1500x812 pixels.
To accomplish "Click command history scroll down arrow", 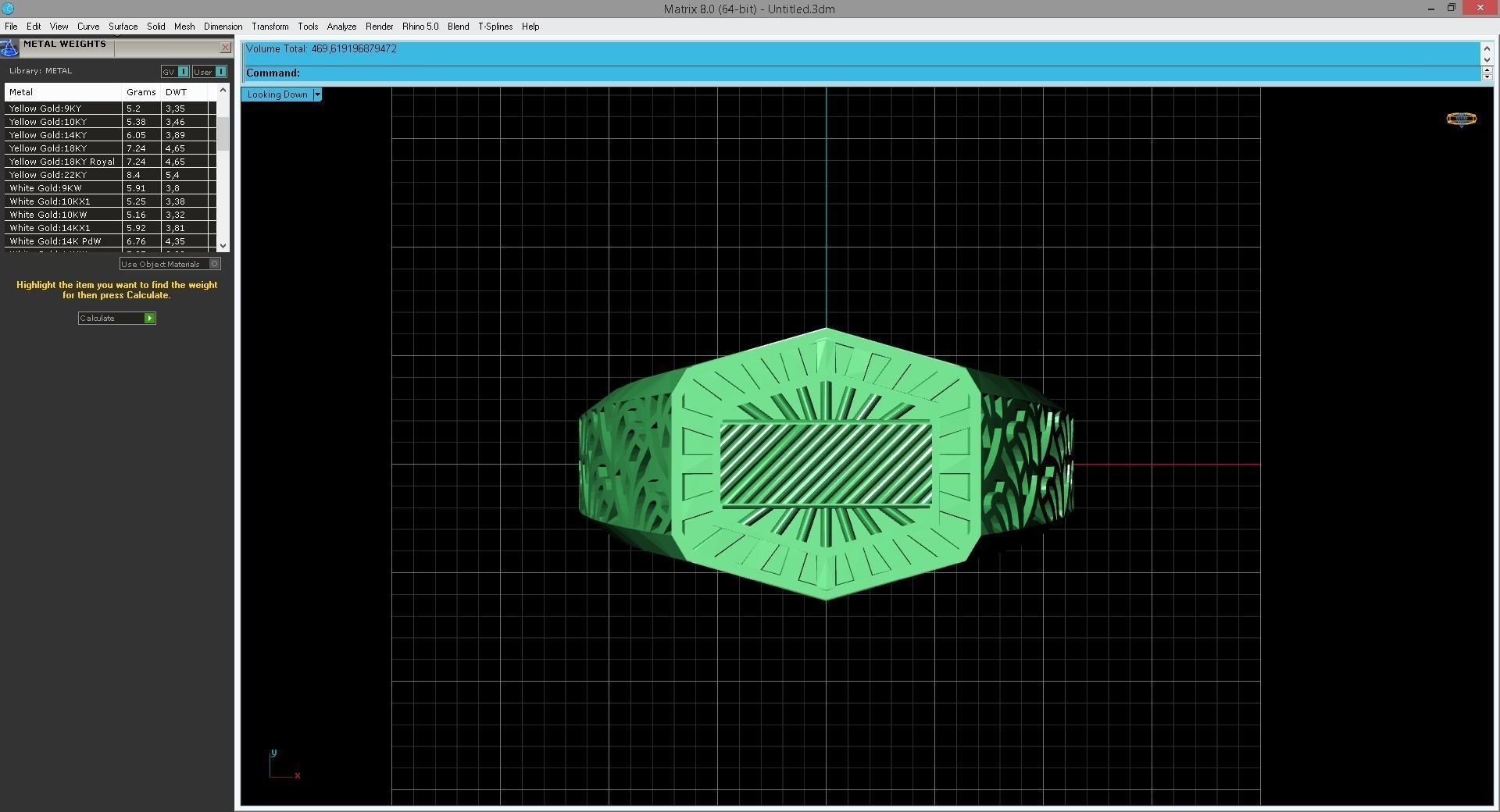I will [1487, 59].
